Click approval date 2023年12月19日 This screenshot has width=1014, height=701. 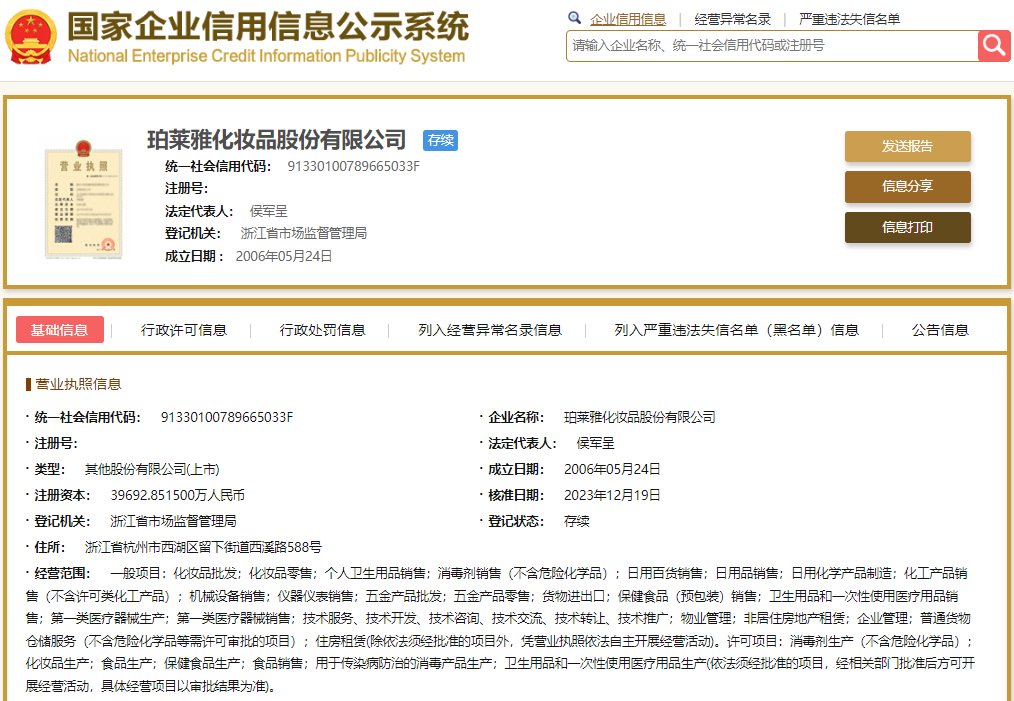(612, 495)
